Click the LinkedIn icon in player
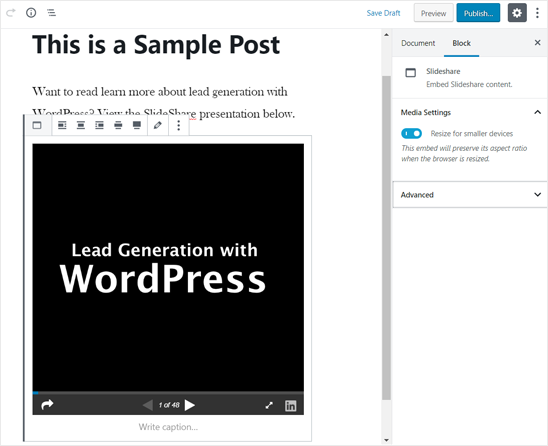Image resolution: width=548 pixels, height=446 pixels. (290, 405)
